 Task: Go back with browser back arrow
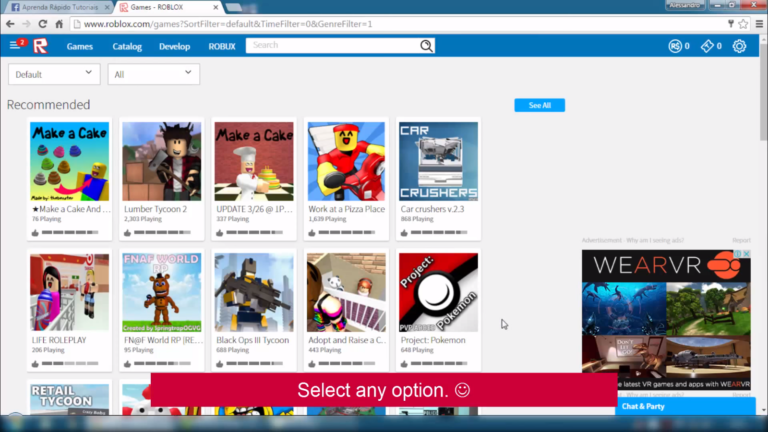point(10,24)
